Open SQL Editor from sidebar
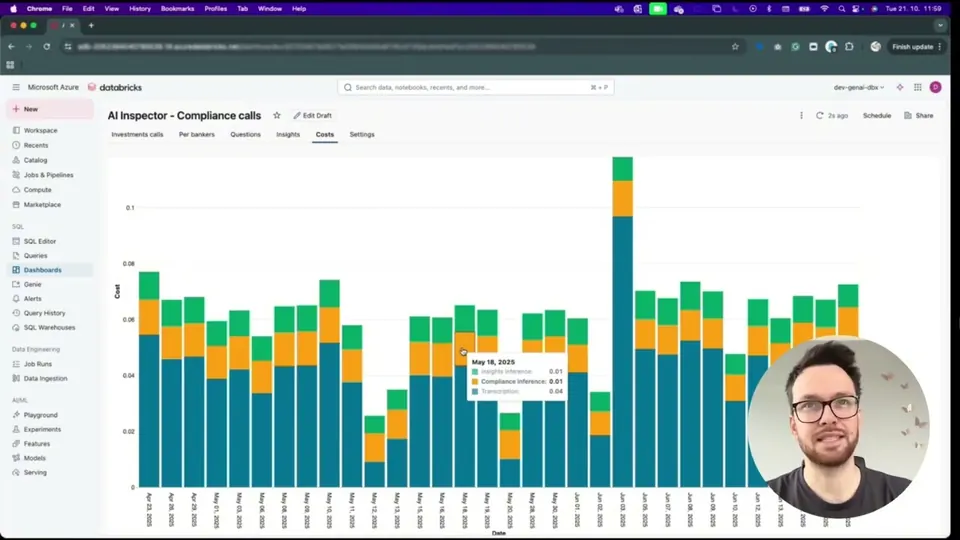Screen dimensions: 960x540 point(40,241)
